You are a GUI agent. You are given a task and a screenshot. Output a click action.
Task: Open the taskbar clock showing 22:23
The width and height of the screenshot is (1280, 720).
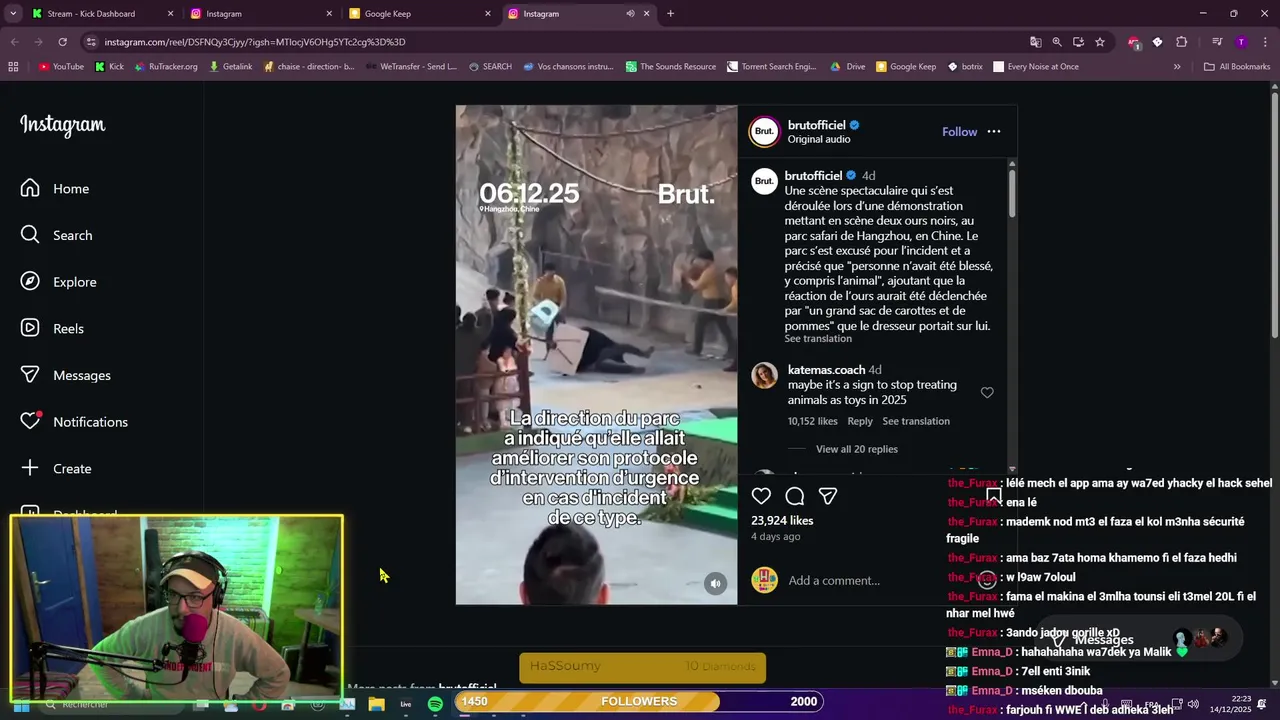[1233, 704]
